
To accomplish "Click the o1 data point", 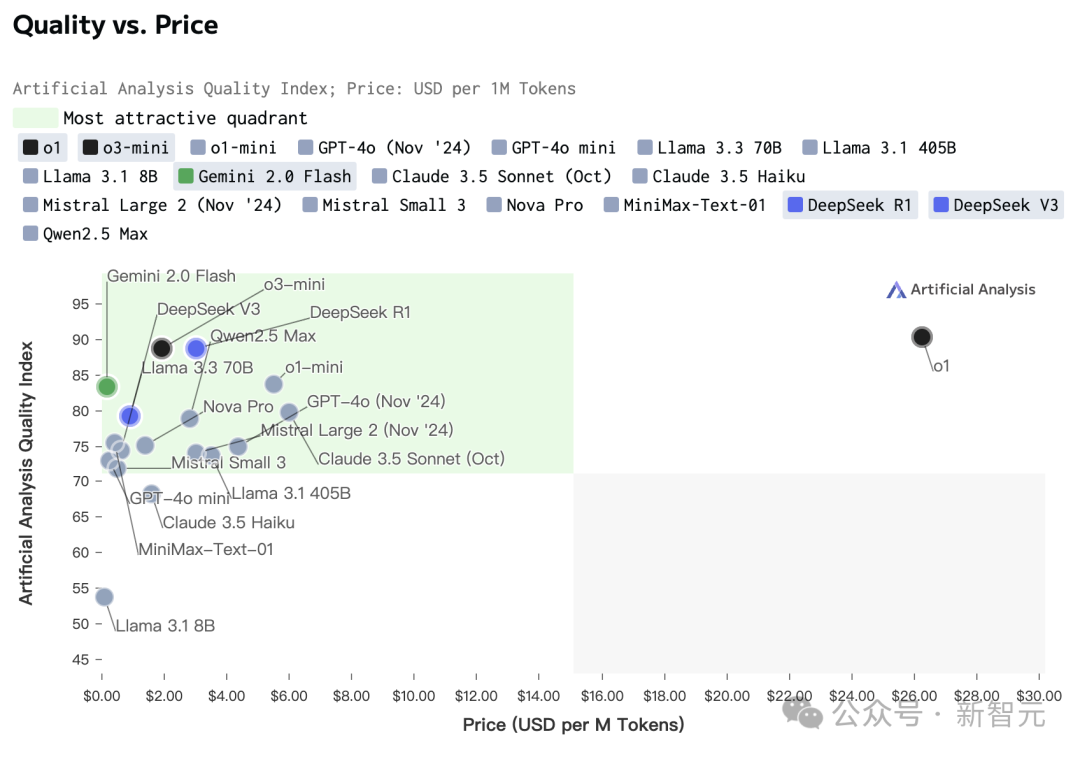I will [922, 337].
